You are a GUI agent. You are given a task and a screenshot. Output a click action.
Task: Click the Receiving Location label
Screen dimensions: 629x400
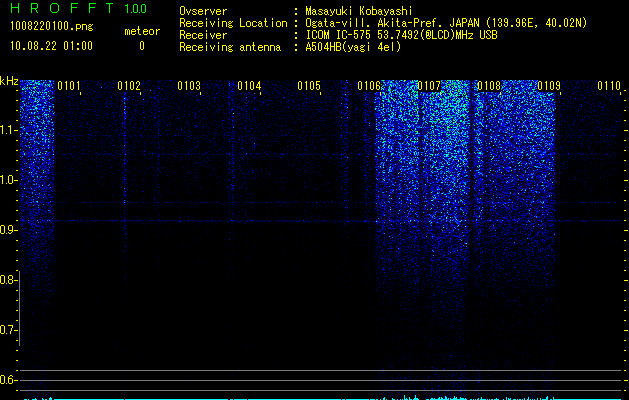point(233,23)
